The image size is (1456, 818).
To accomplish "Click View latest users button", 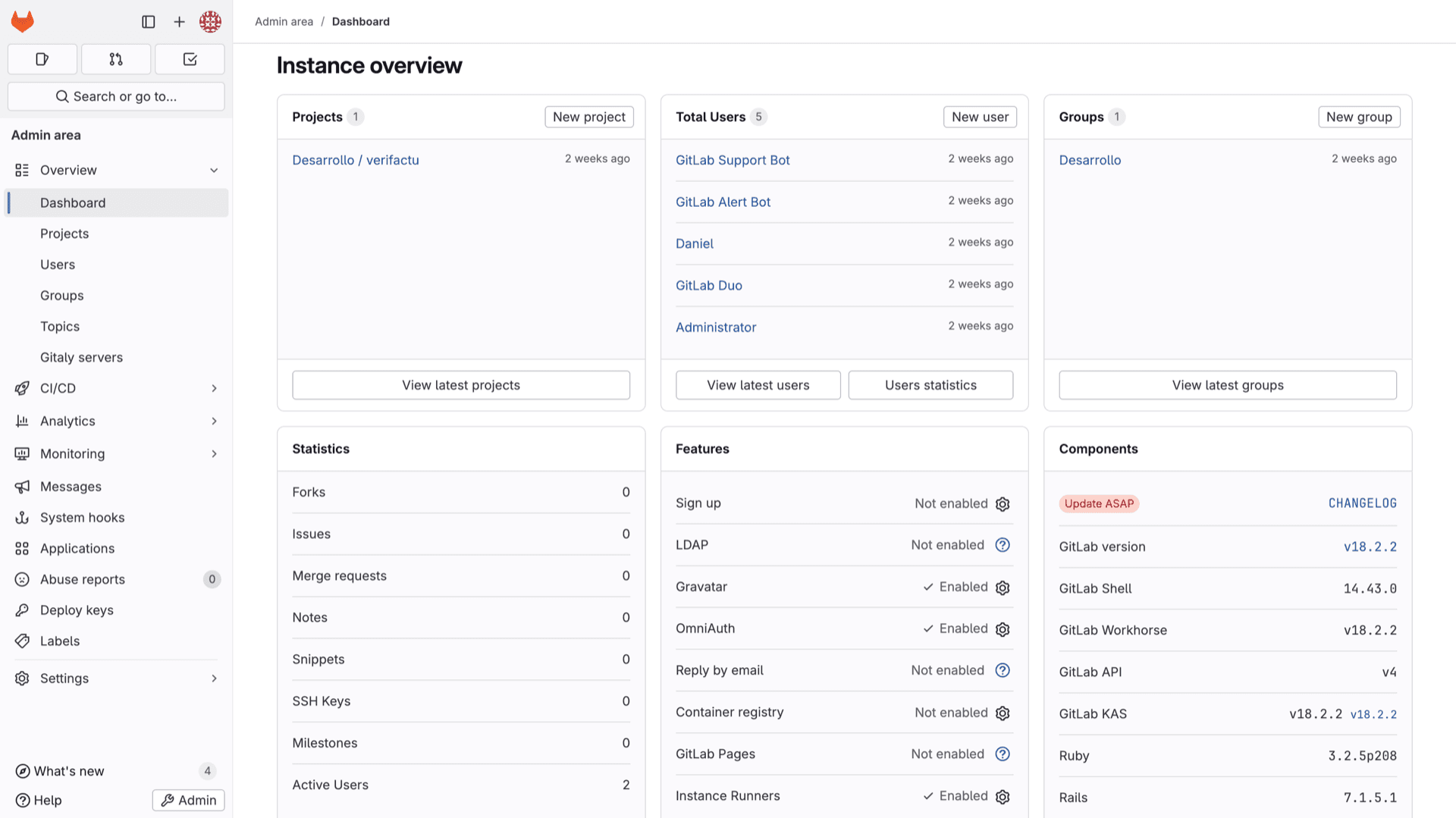I will 758,385.
